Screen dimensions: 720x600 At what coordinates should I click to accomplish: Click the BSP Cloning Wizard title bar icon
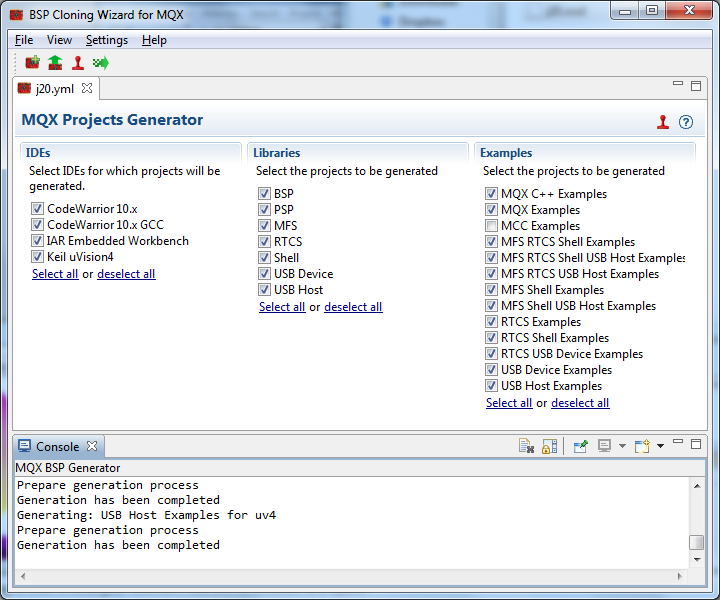pyautogui.click(x=17, y=15)
